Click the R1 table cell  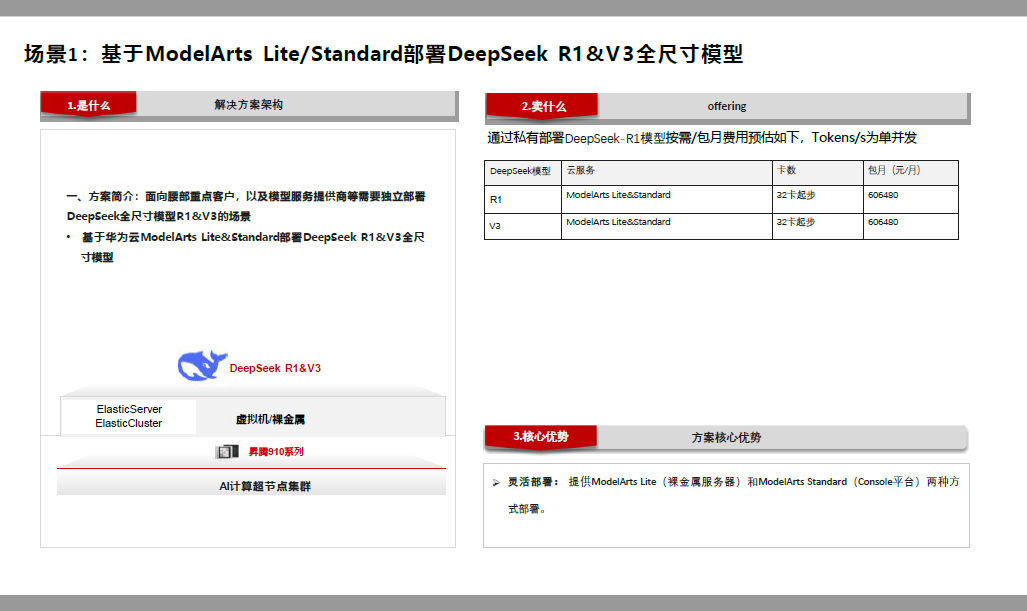(523, 199)
